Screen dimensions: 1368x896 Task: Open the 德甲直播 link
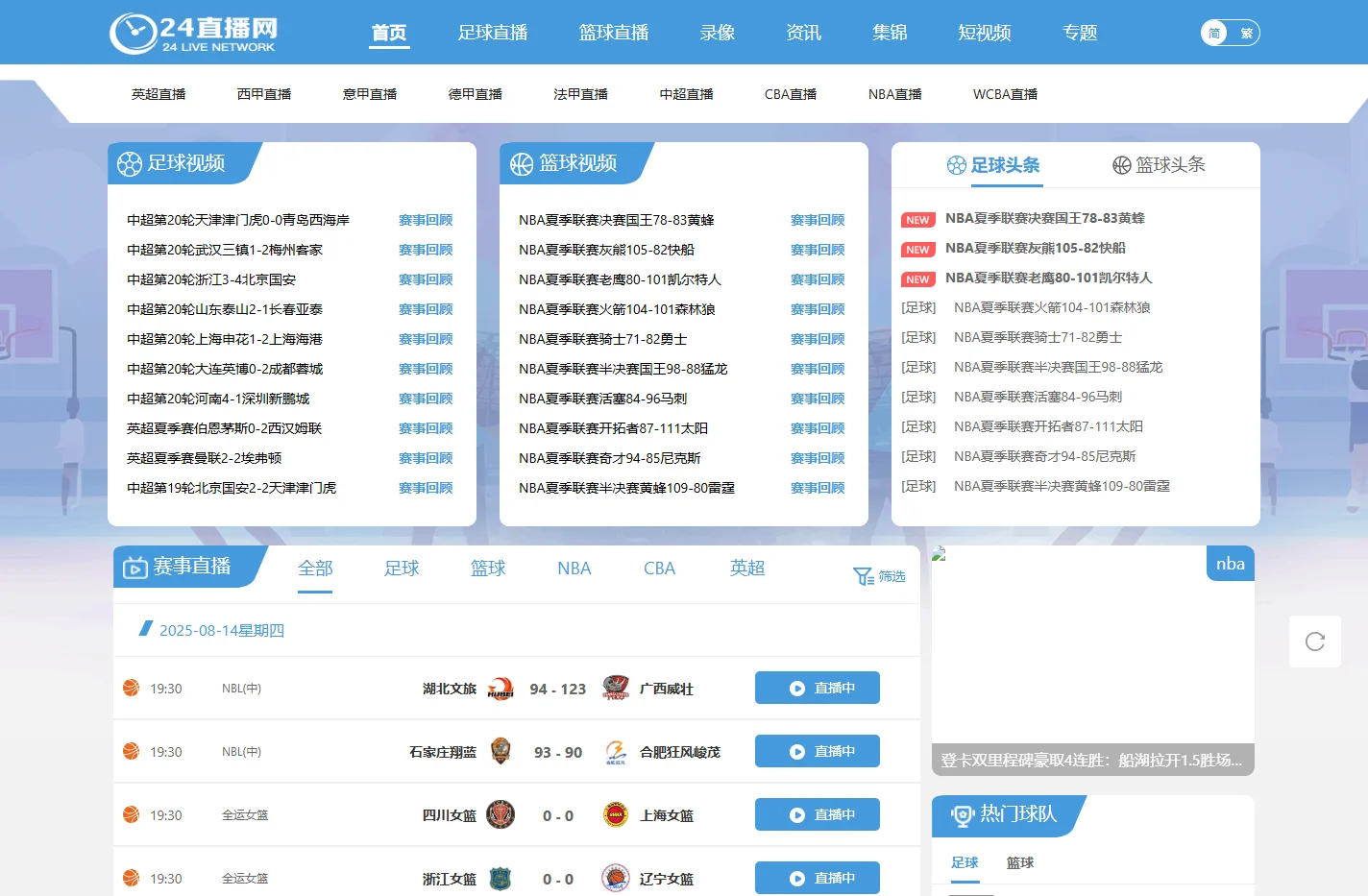click(476, 94)
